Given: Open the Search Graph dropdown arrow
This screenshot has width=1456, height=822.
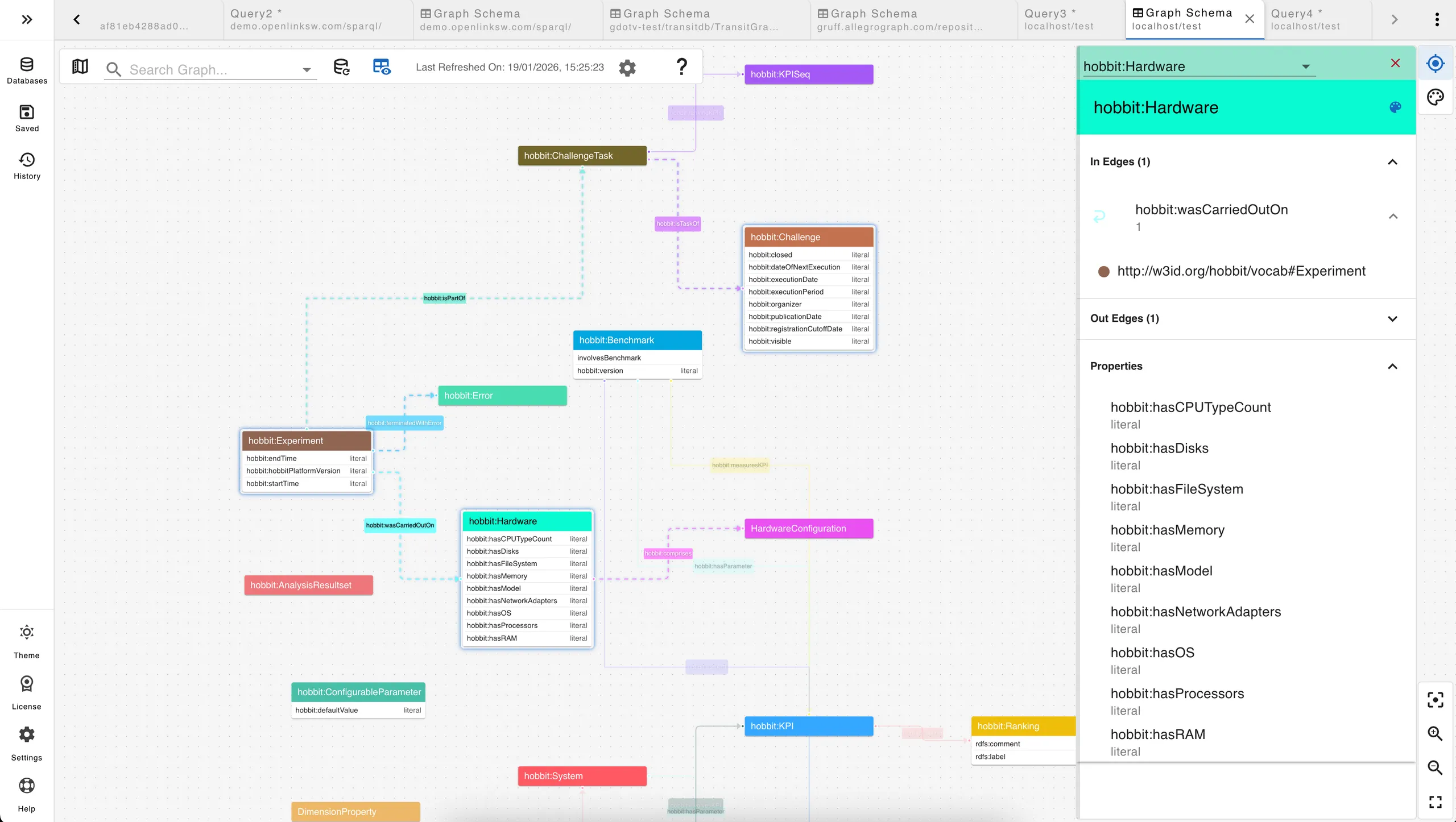Looking at the screenshot, I should point(307,70).
